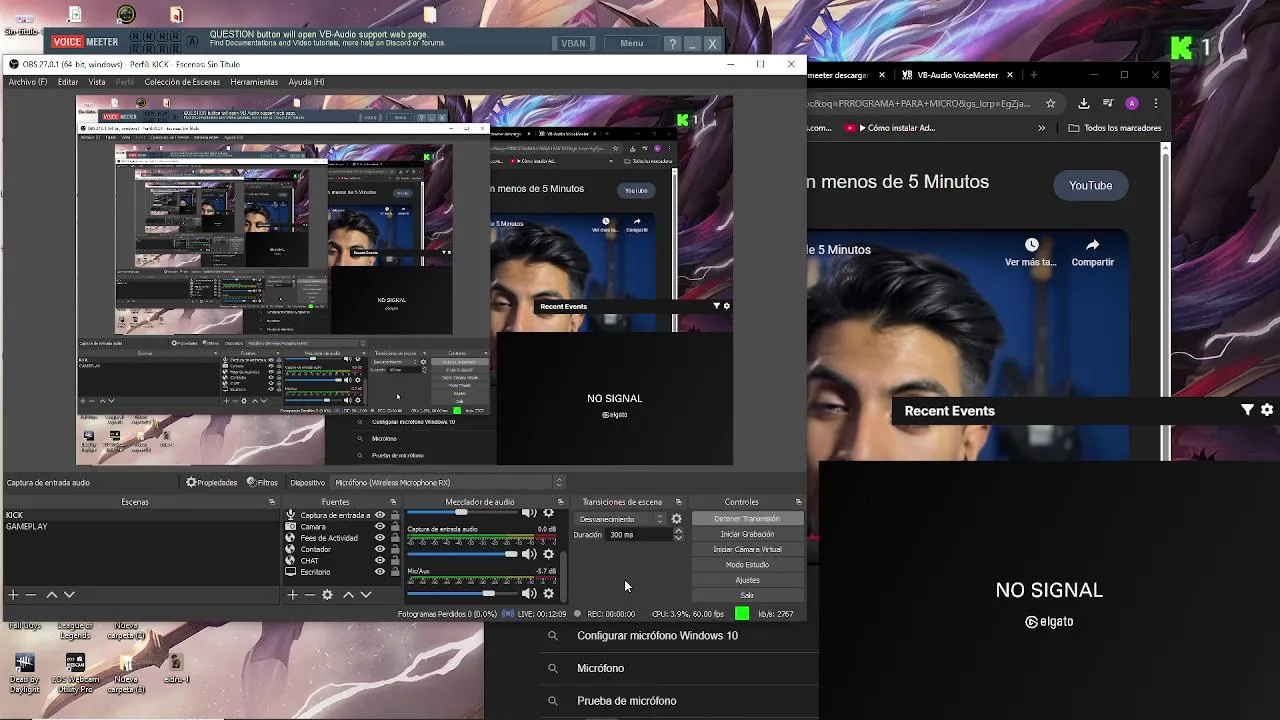Select the GAMEPLAY scene
The image size is (1280, 720).
(141, 526)
